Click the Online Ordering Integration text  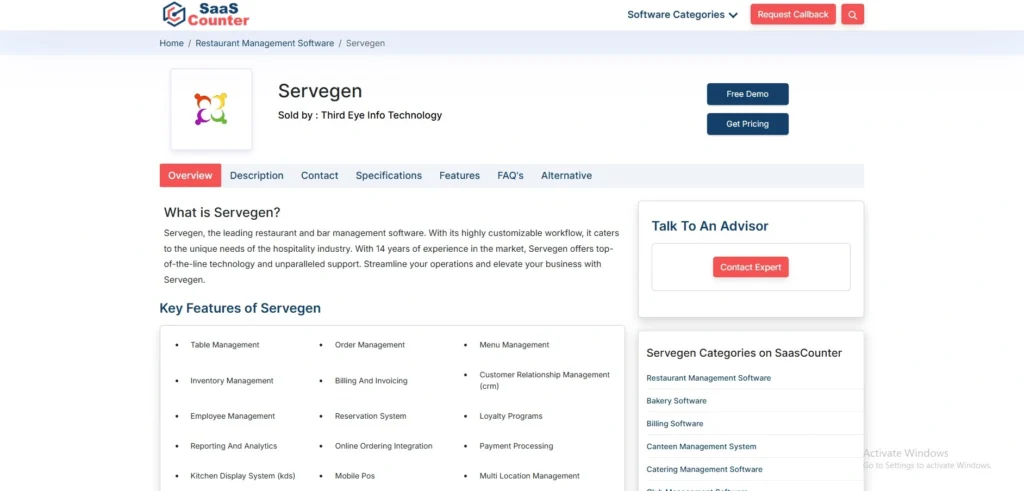(x=383, y=446)
